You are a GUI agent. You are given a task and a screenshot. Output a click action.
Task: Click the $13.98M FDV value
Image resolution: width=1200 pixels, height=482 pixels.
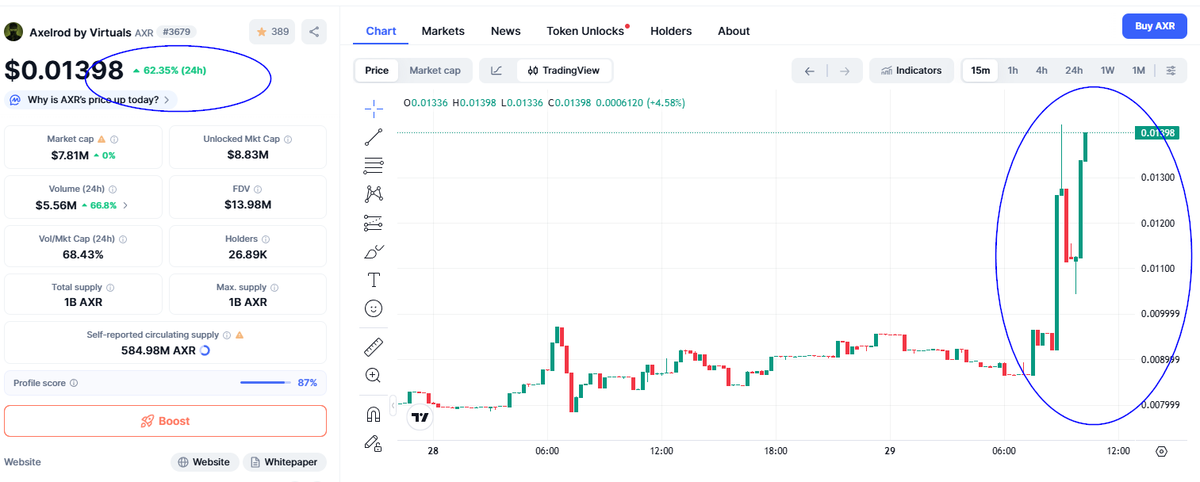[x=248, y=205]
